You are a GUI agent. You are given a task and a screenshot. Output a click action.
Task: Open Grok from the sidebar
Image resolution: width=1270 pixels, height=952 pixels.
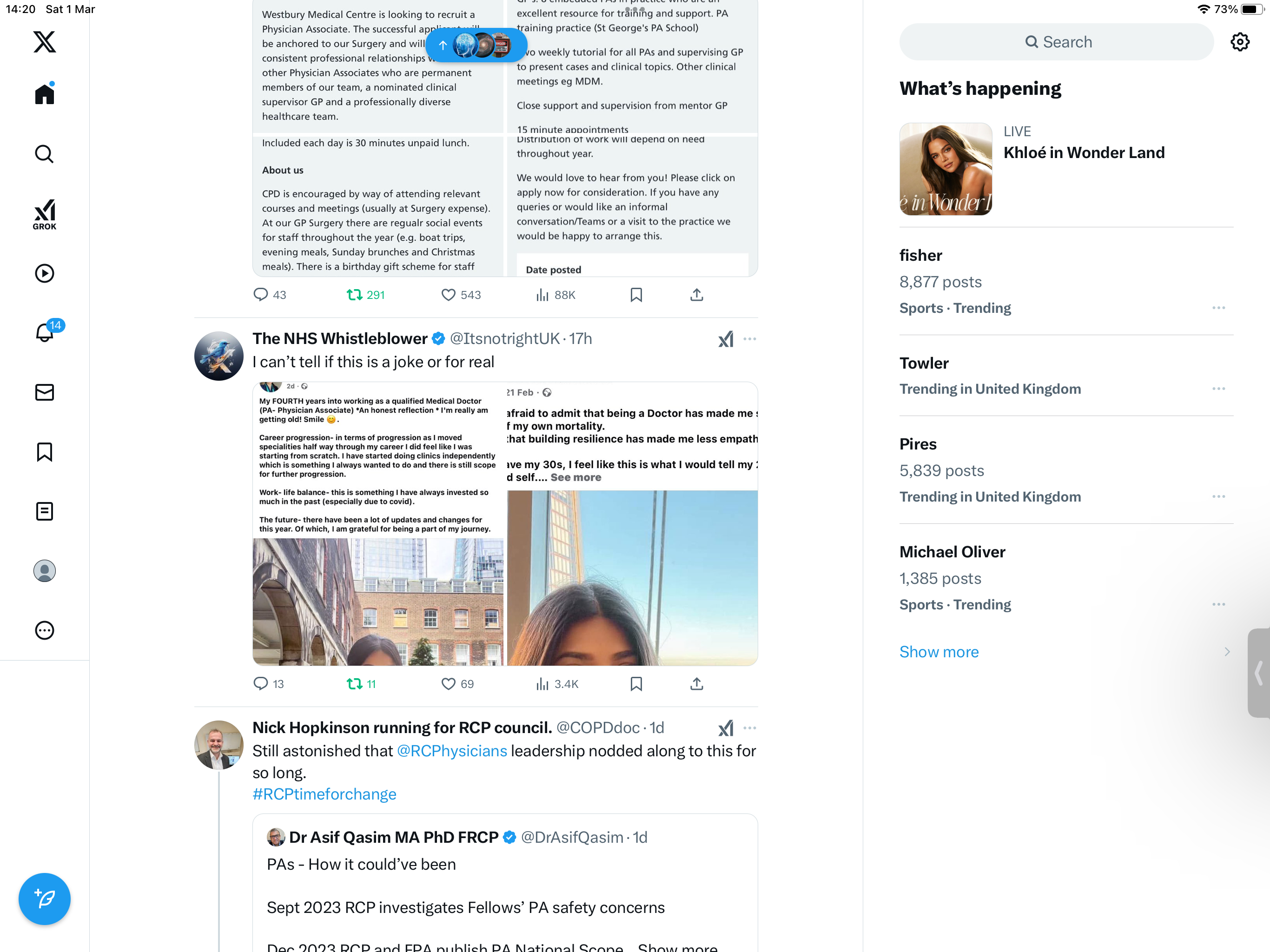pos(44,214)
